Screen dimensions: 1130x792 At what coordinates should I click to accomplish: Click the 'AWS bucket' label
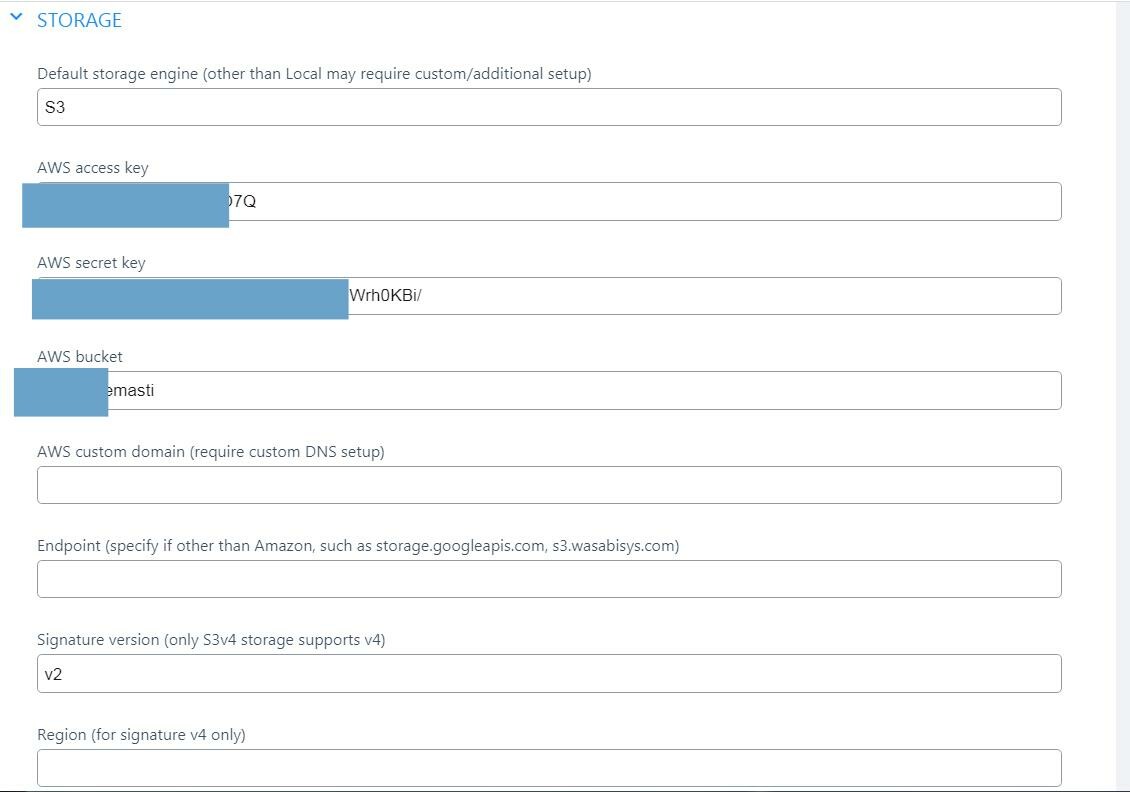(80, 357)
